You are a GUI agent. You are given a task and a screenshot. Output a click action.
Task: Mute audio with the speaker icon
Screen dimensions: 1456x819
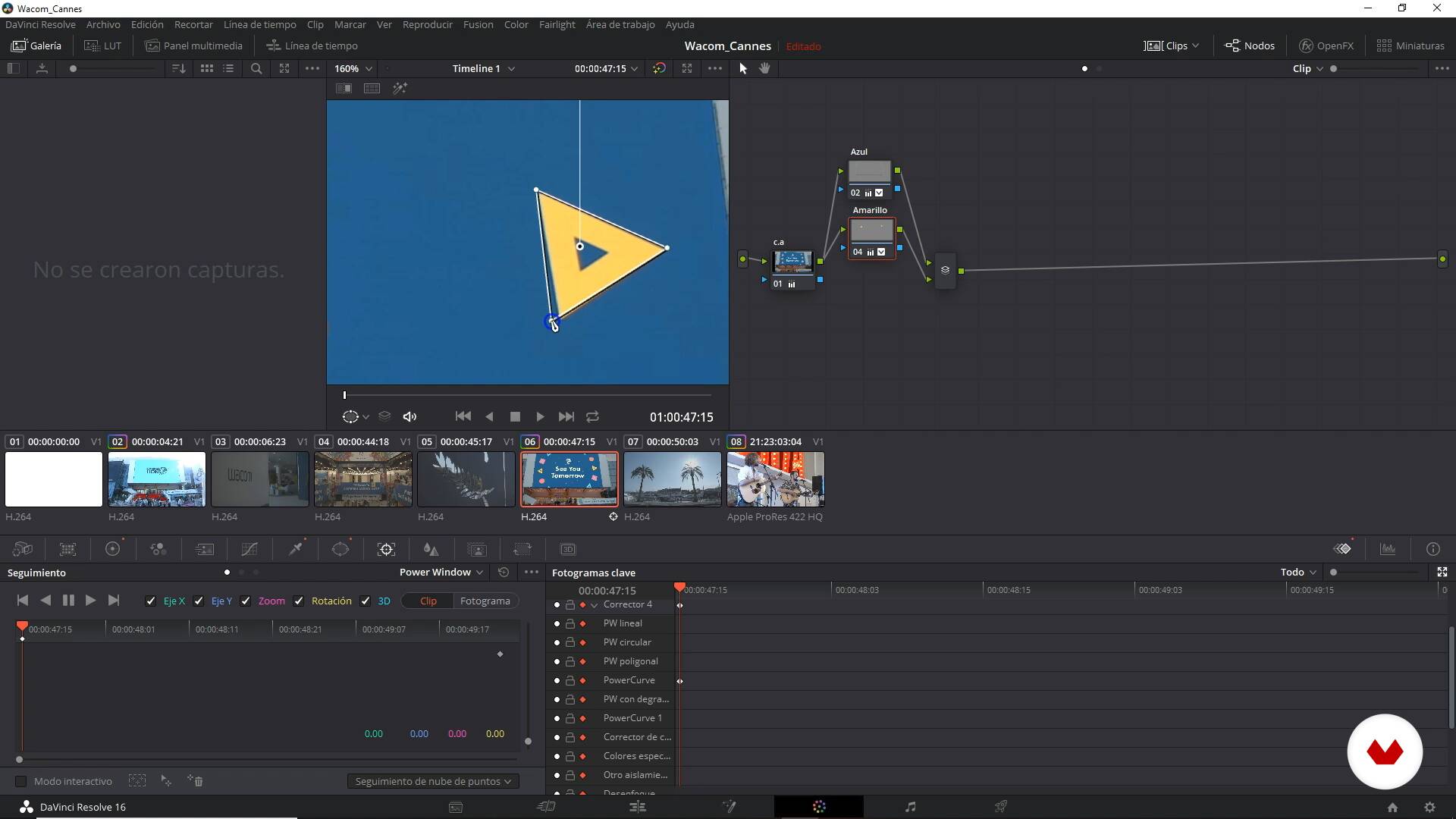[409, 416]
